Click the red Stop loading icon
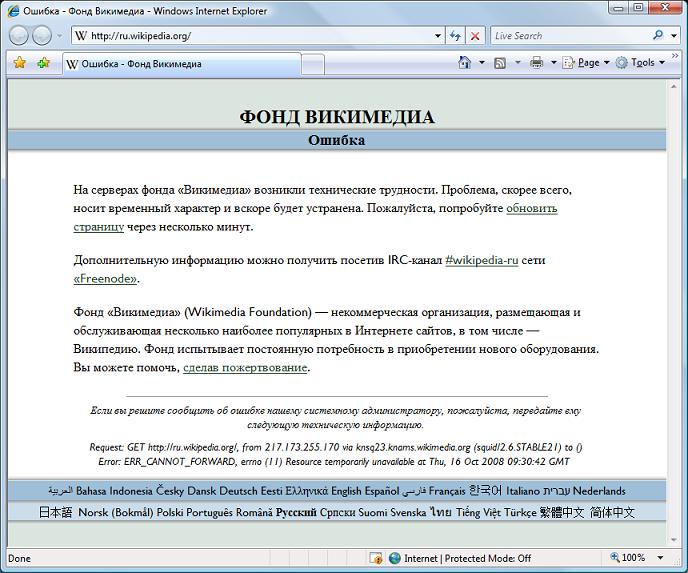 coord(475,36)
